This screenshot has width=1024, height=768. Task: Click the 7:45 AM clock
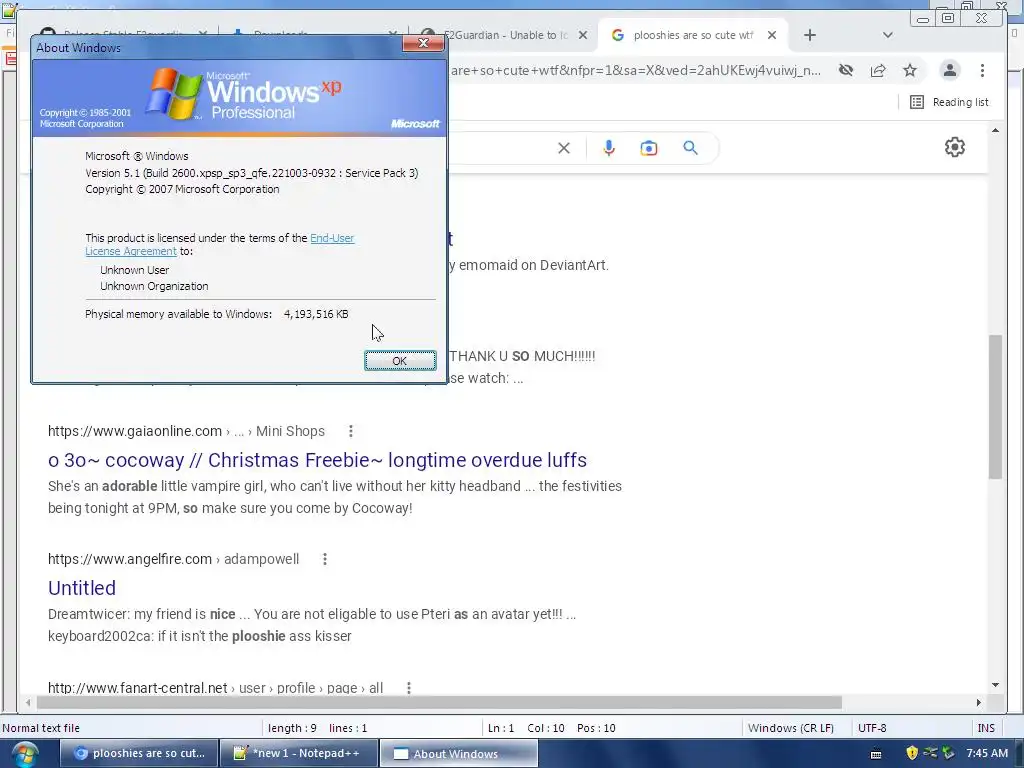coord(987,753)
